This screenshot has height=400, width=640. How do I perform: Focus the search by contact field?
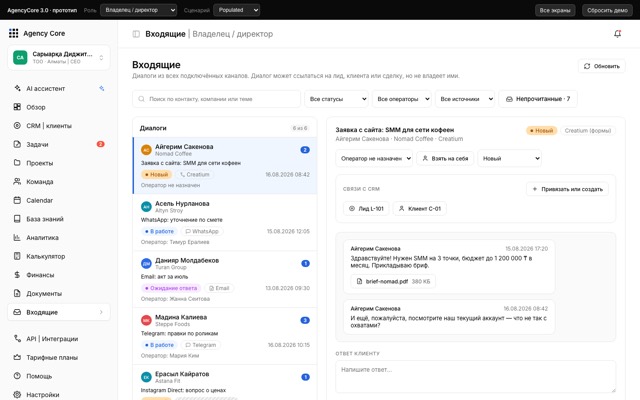click(x=216, y=99)
